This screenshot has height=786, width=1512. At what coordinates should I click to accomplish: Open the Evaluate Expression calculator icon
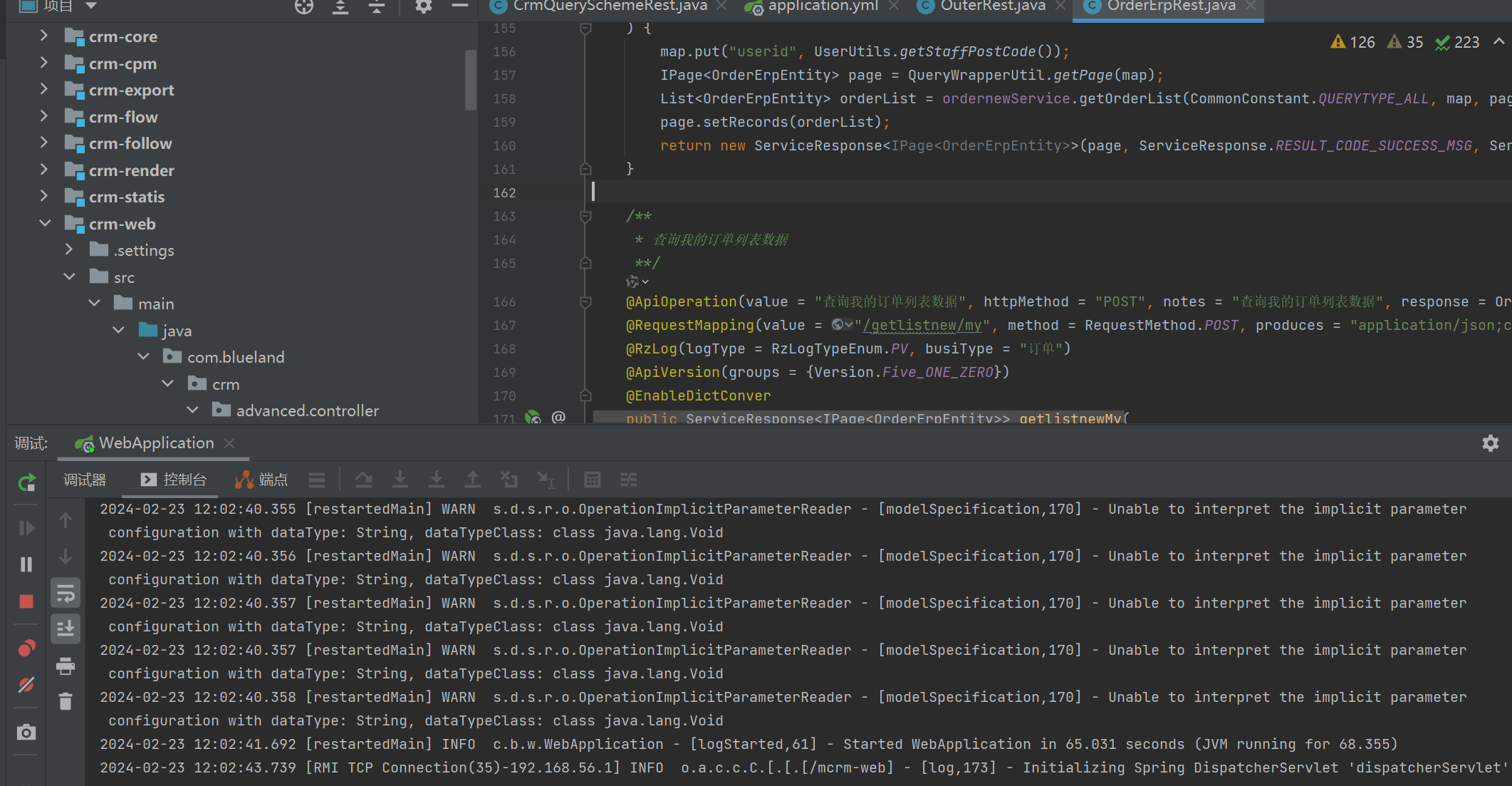[x=592, y=480]
